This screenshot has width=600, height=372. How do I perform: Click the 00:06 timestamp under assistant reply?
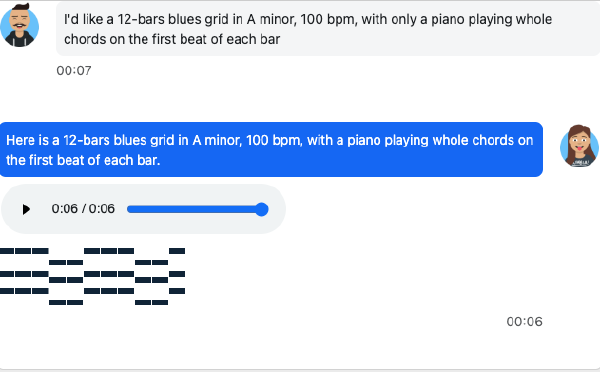(x=524, y=321)
